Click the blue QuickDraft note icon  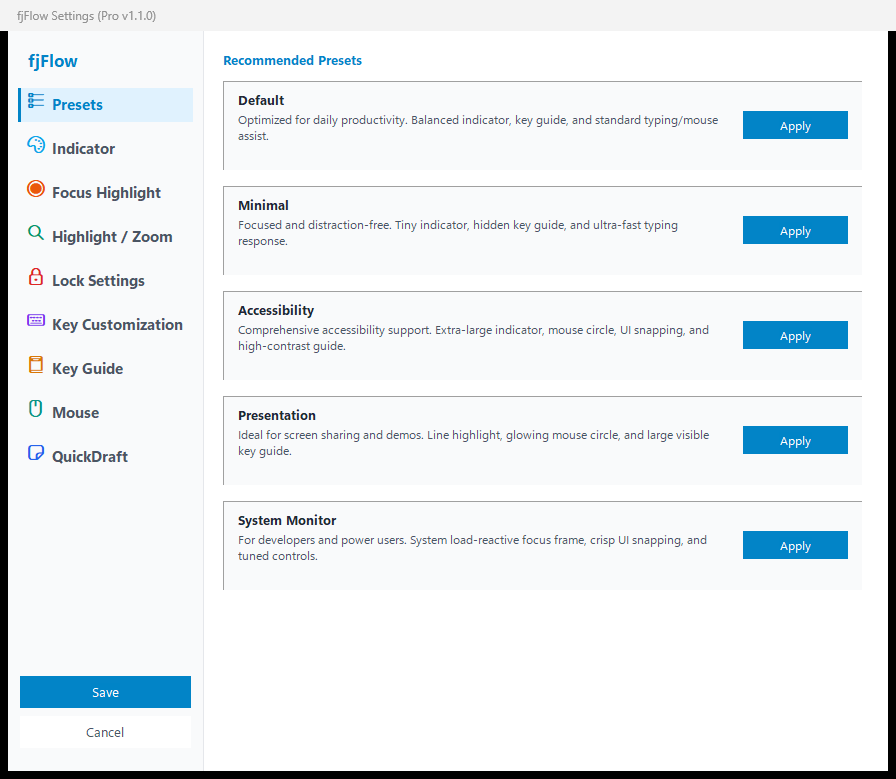point(35,453)
